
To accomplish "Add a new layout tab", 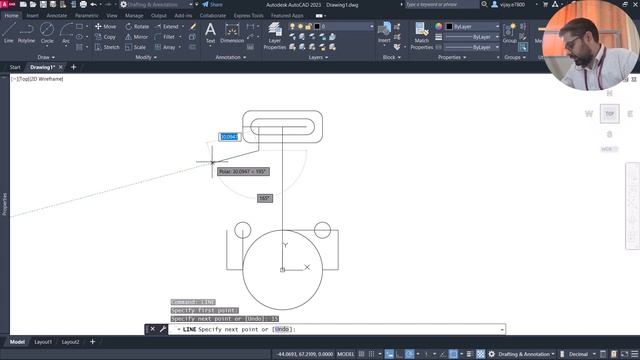I will (92, 342).
